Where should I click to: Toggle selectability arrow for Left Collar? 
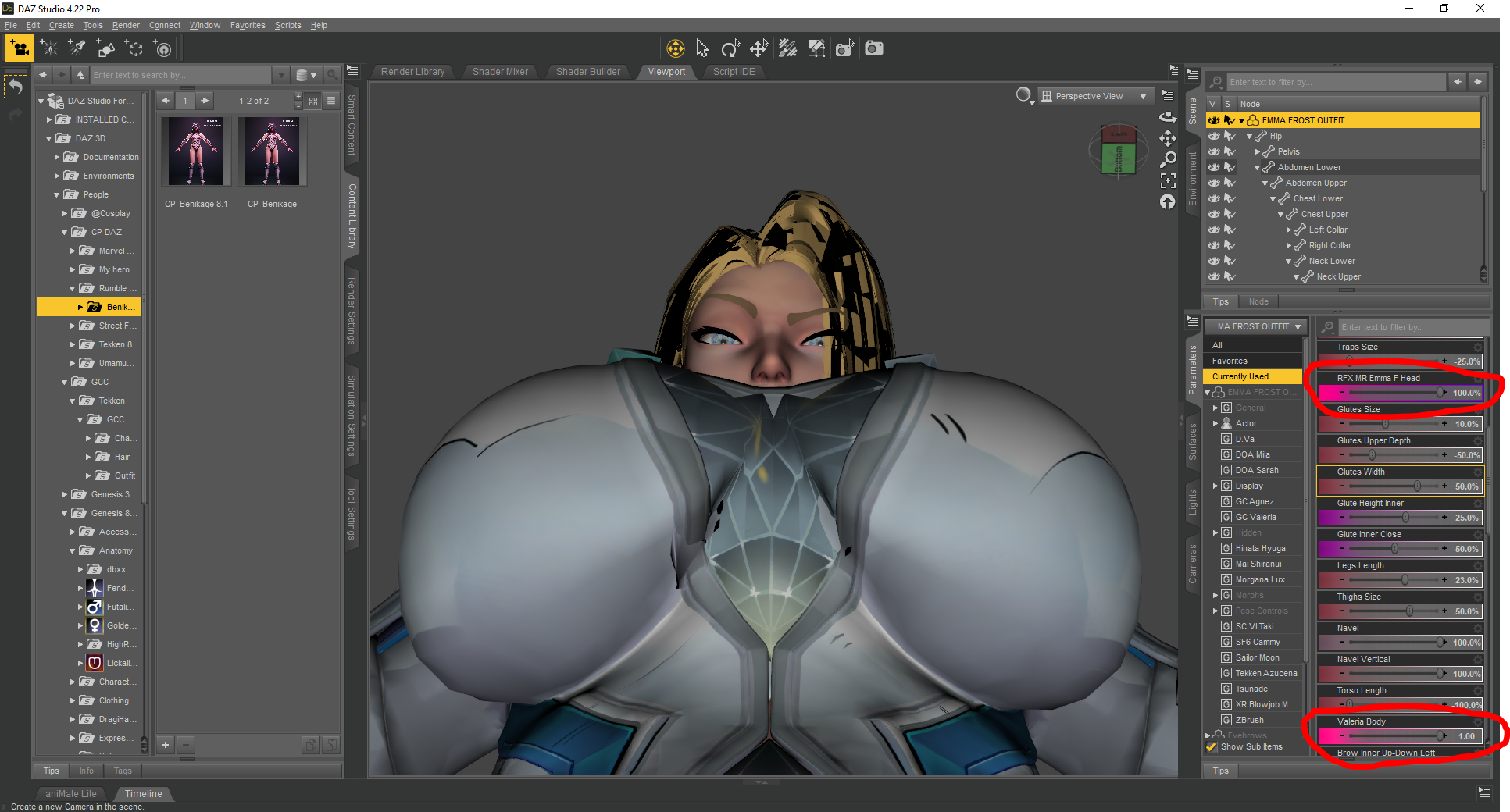click(1230, 230)
